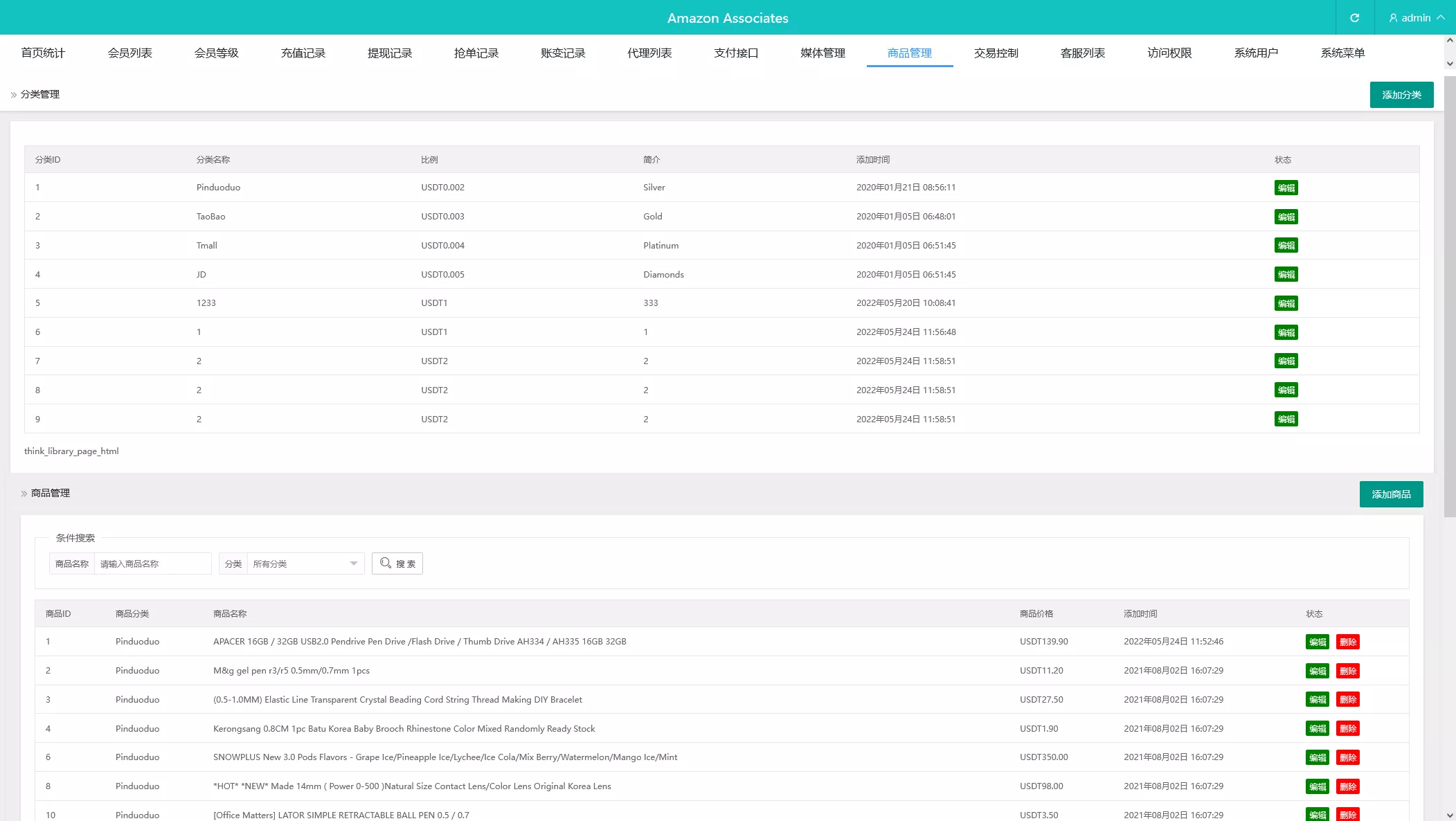Open the admin user menu
The height and width of the screenshot is (821, 1456).
(x=1416, y=18)
